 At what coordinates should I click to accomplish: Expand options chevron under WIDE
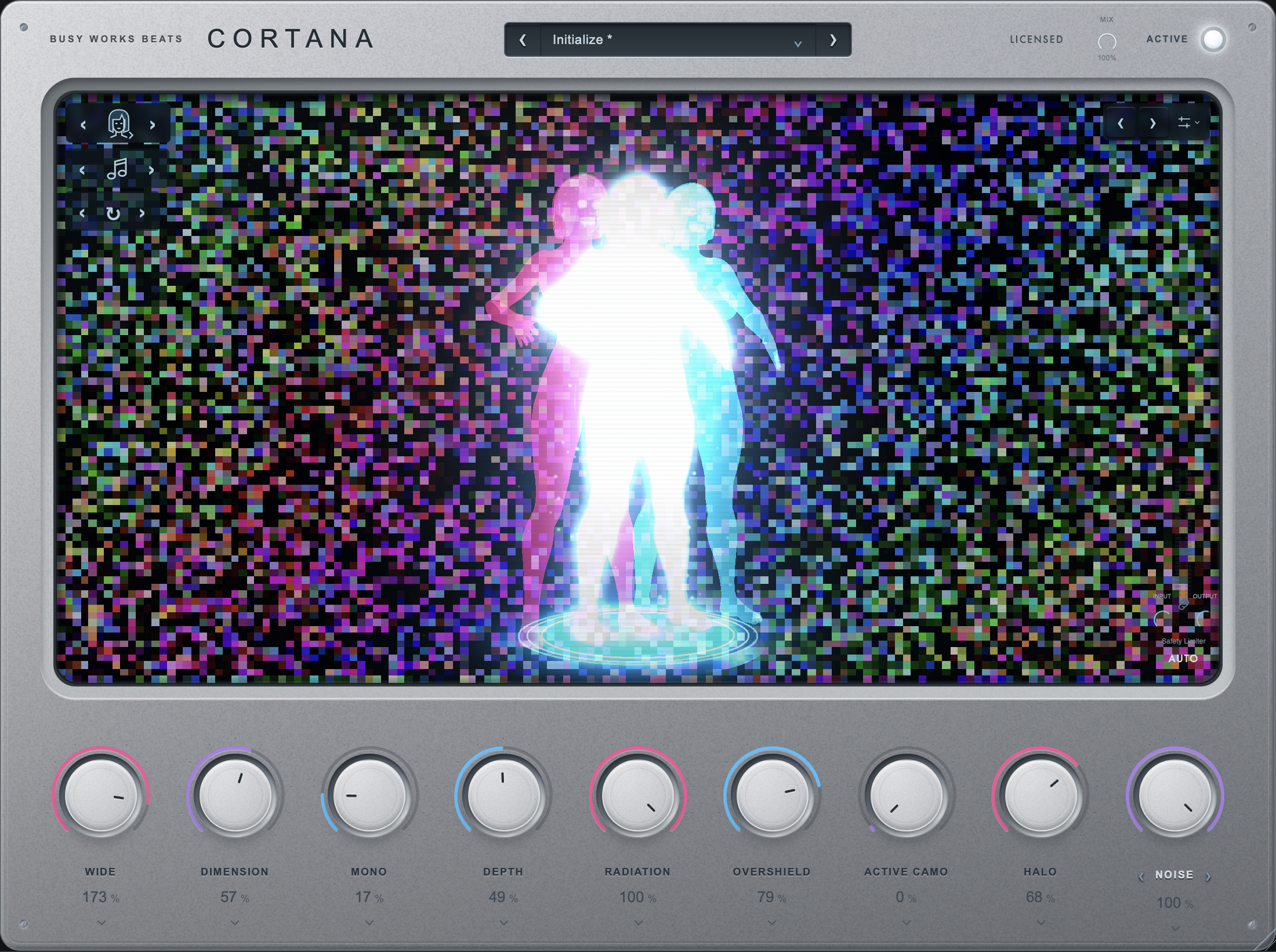coord(101,922)
